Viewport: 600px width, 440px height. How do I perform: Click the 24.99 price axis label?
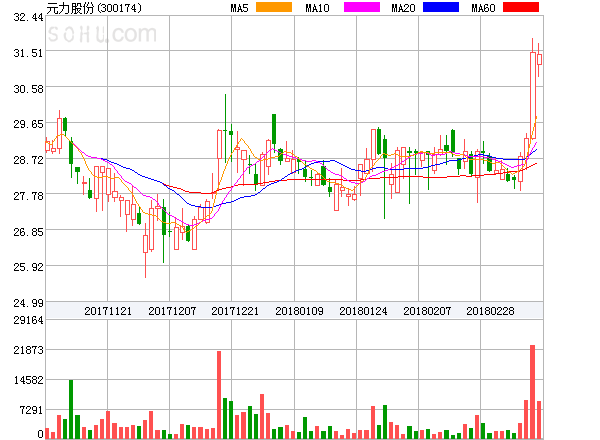click(28, 303)
